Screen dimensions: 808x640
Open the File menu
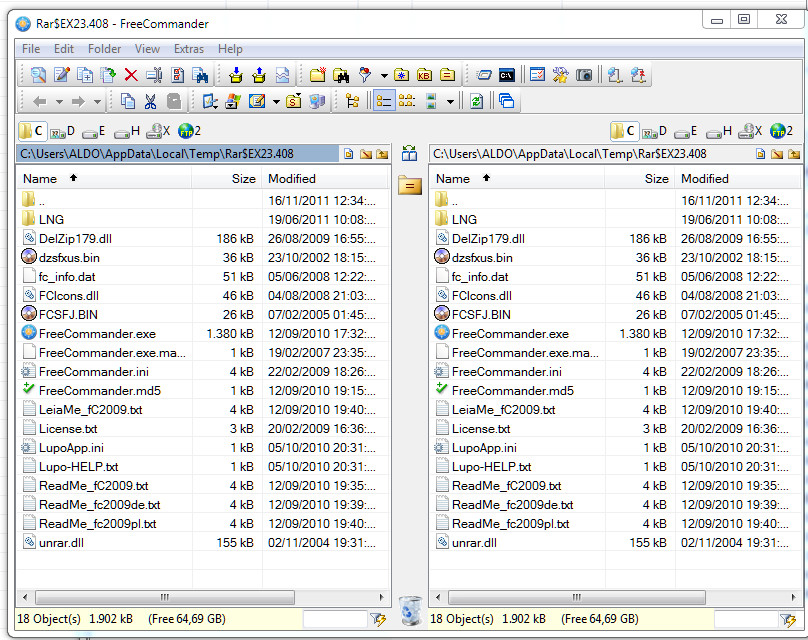(x=31, y=49)
